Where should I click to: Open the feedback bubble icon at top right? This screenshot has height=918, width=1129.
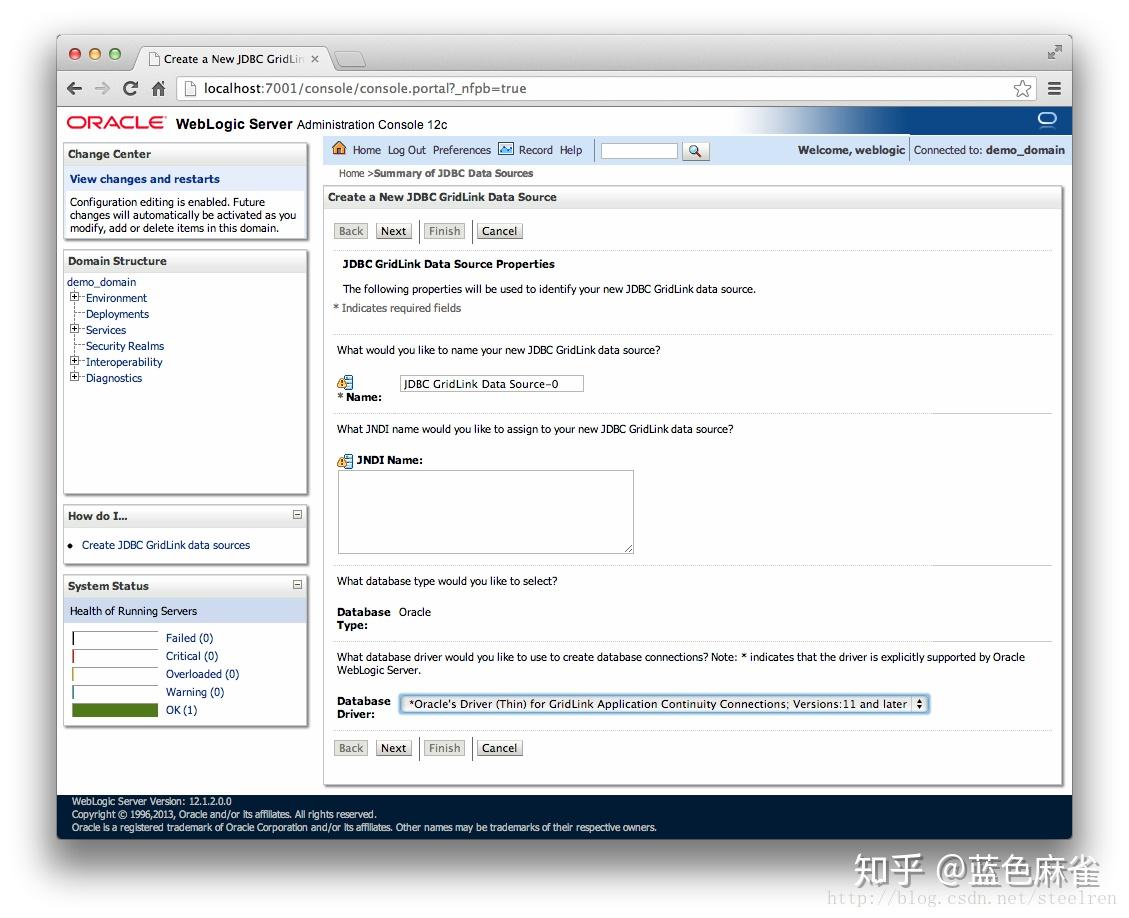pos(1047,120)
